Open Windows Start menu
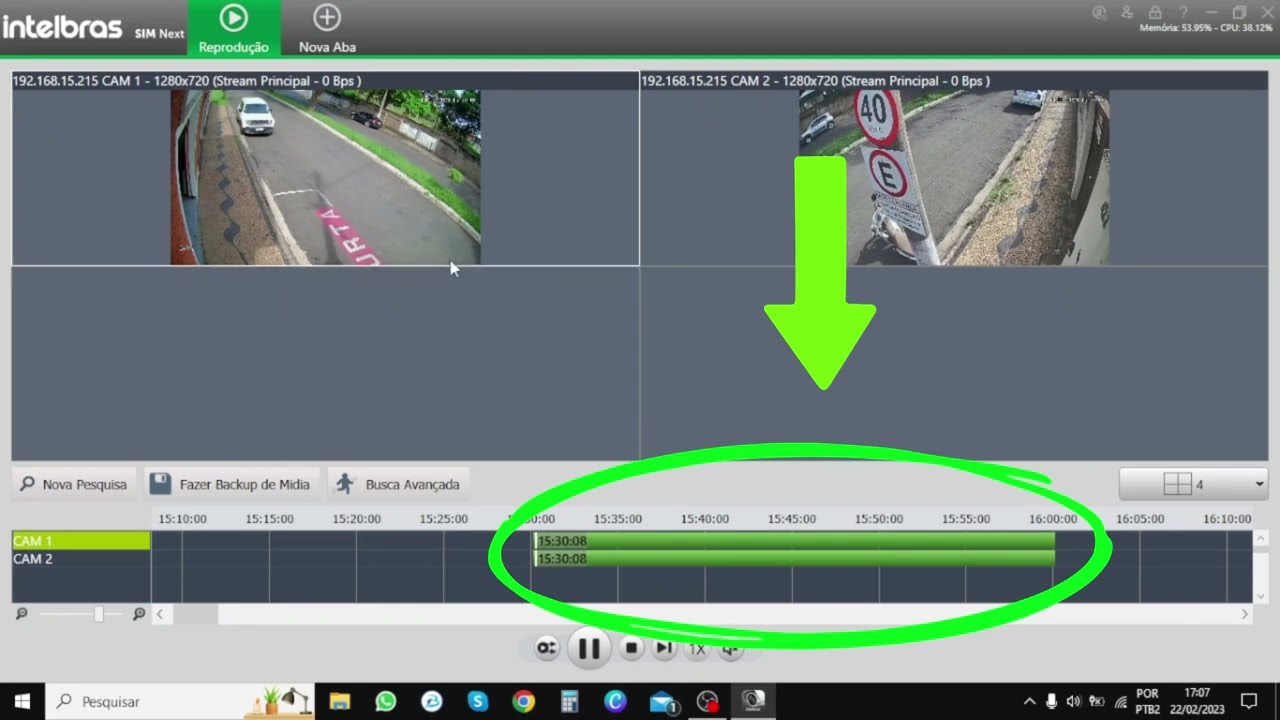 tap(22, 701)
